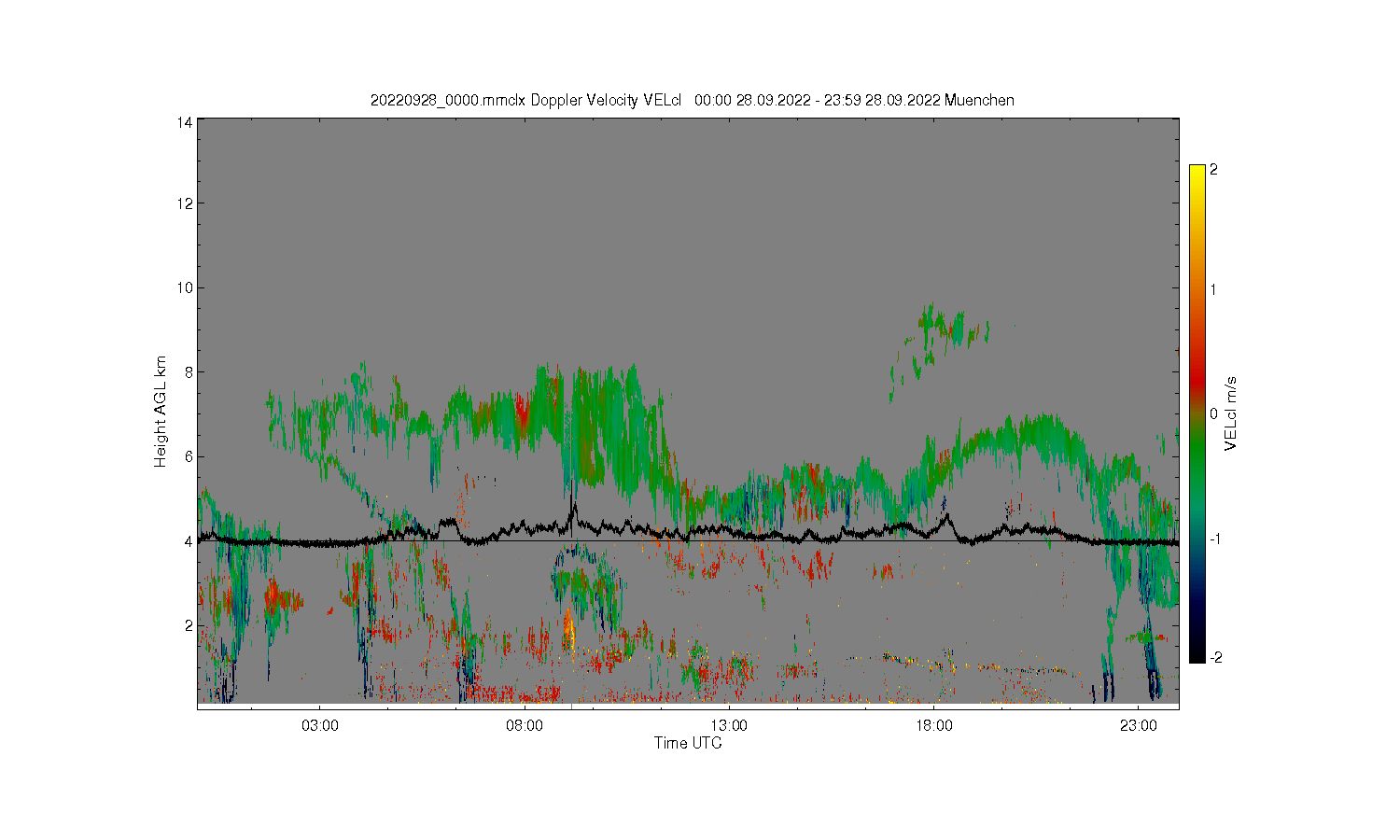Screen dimensions: 1400x840
Task: Click the '12' height axis tick label
Action: coord(185,203)
